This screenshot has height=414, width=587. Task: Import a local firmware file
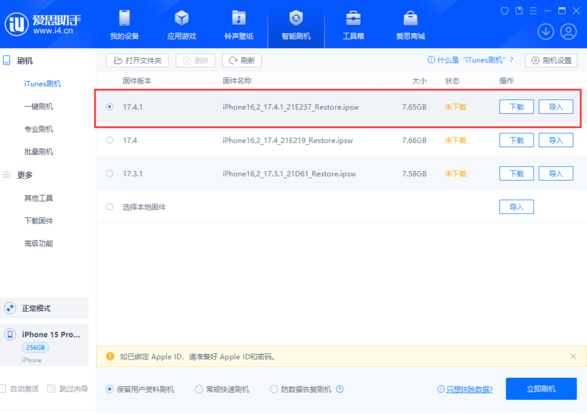click(516, 207)
